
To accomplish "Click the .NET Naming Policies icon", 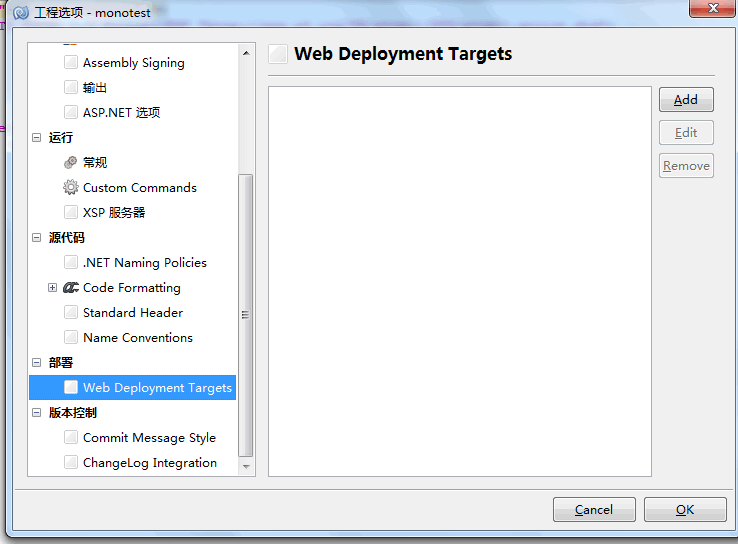I will click(x=71, y=262).
